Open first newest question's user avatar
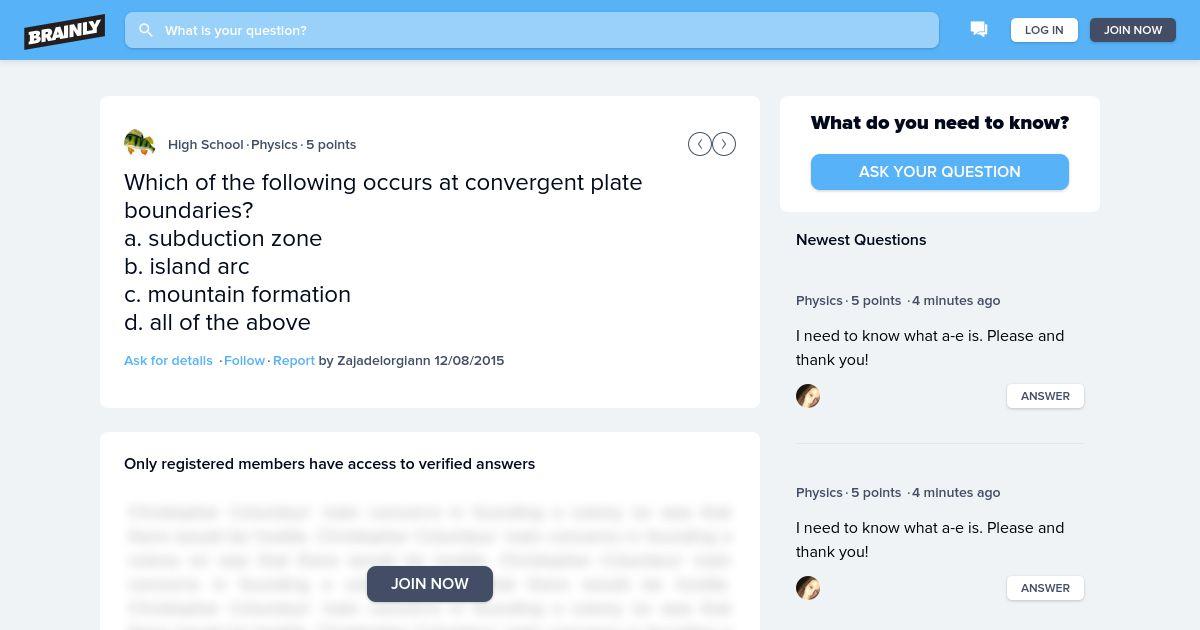 808,396
